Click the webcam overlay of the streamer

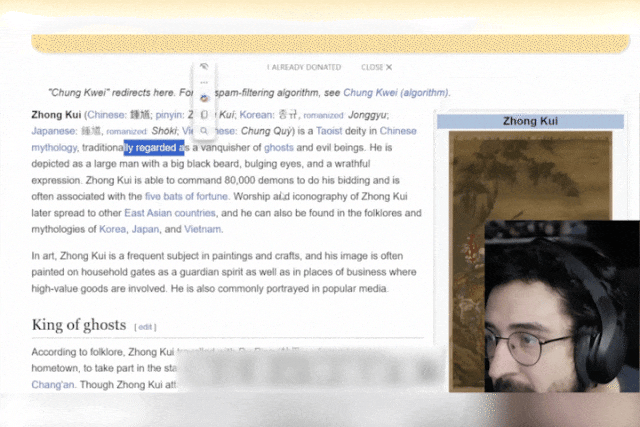tap(562, 306)
